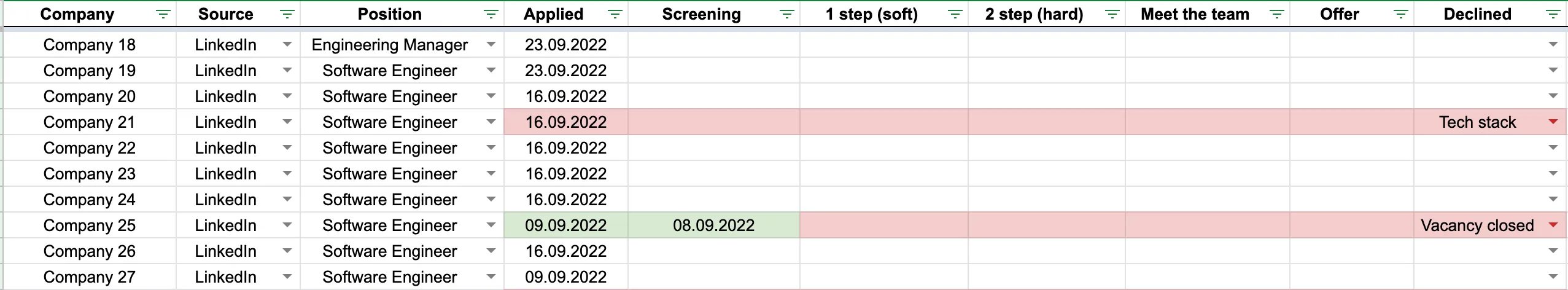Screen dimensions: 1568x290
Task: Select the empty Offer cell for Company 22
Action: (x=1351, y=148)
